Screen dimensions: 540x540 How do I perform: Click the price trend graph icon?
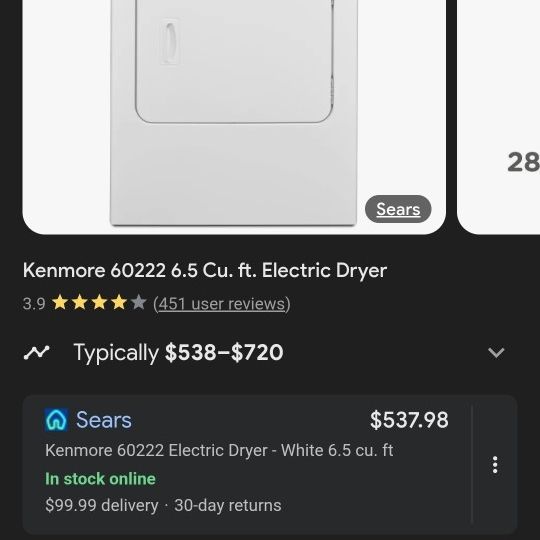pos(37,353)
